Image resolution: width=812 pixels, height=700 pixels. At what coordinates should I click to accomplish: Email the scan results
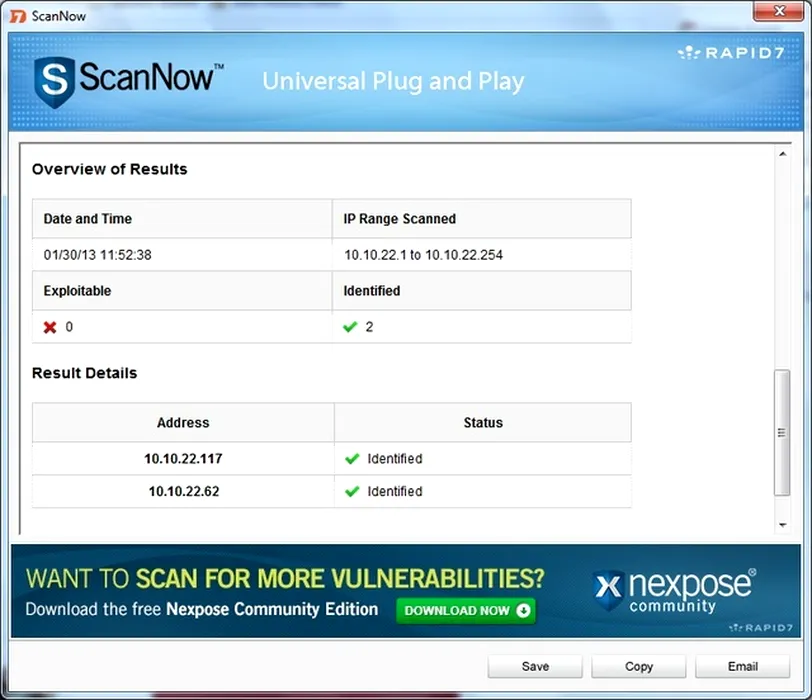point(742,667)
